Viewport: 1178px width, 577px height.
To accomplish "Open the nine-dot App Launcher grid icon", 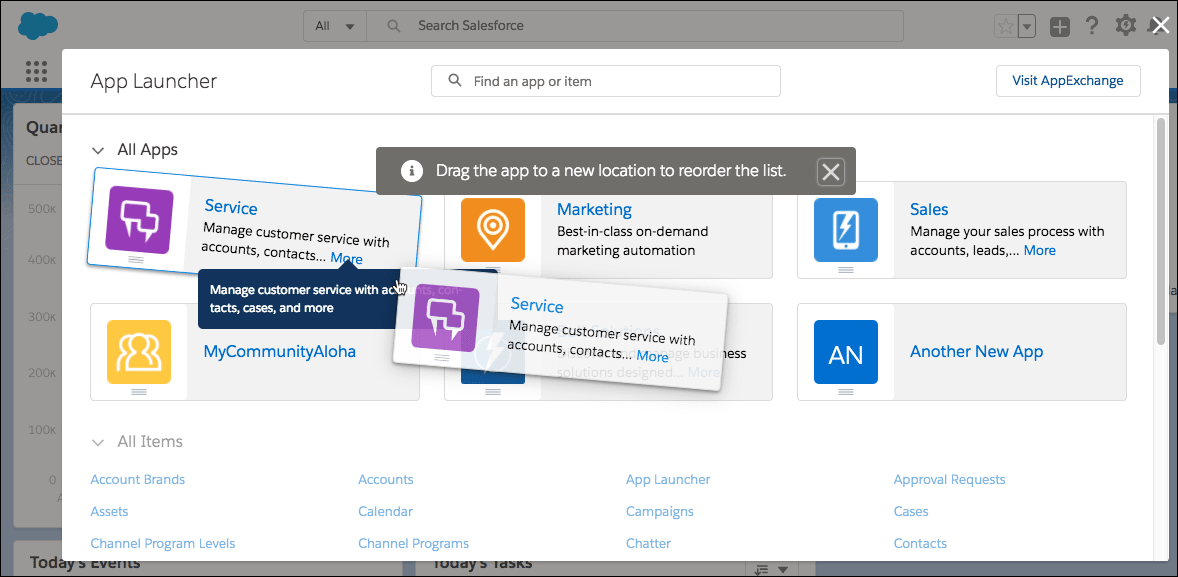I will click(36, 71).
